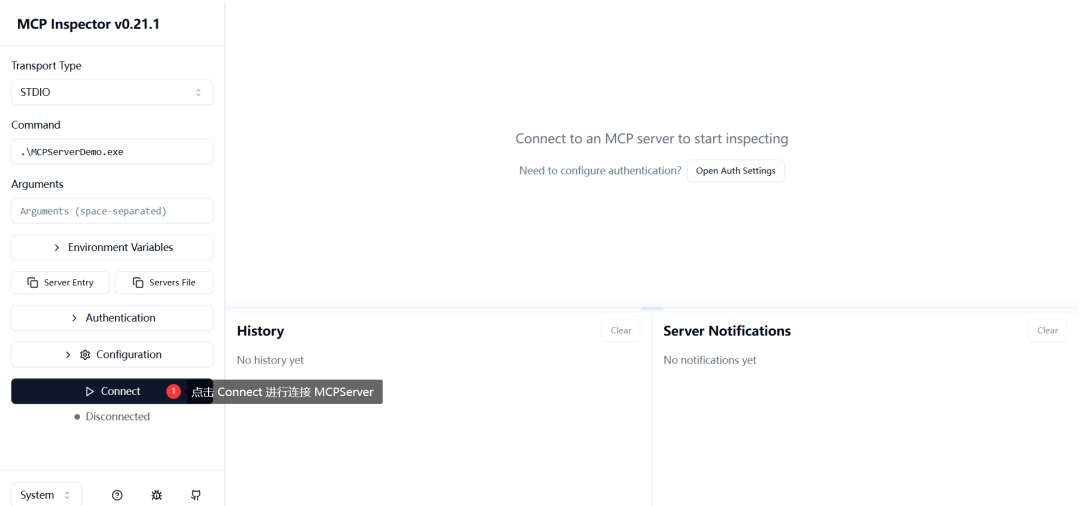Click the Transport Type label
1080x506 pixels.
pyautogui.click(x=46, y=65)
